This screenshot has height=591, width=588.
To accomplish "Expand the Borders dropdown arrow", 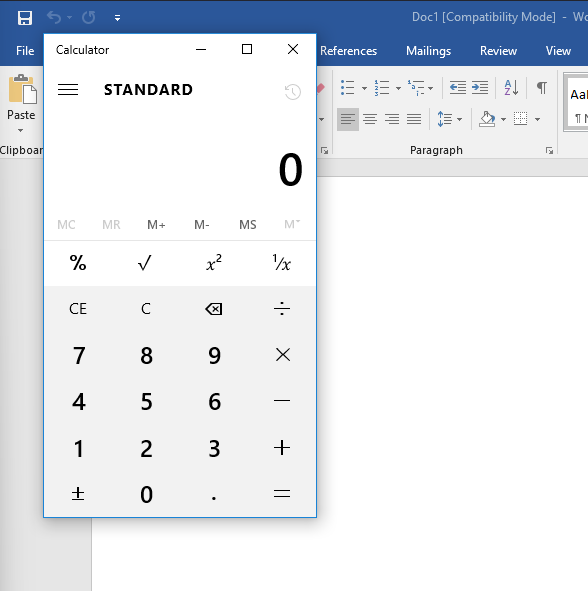I will coord(537,120).
